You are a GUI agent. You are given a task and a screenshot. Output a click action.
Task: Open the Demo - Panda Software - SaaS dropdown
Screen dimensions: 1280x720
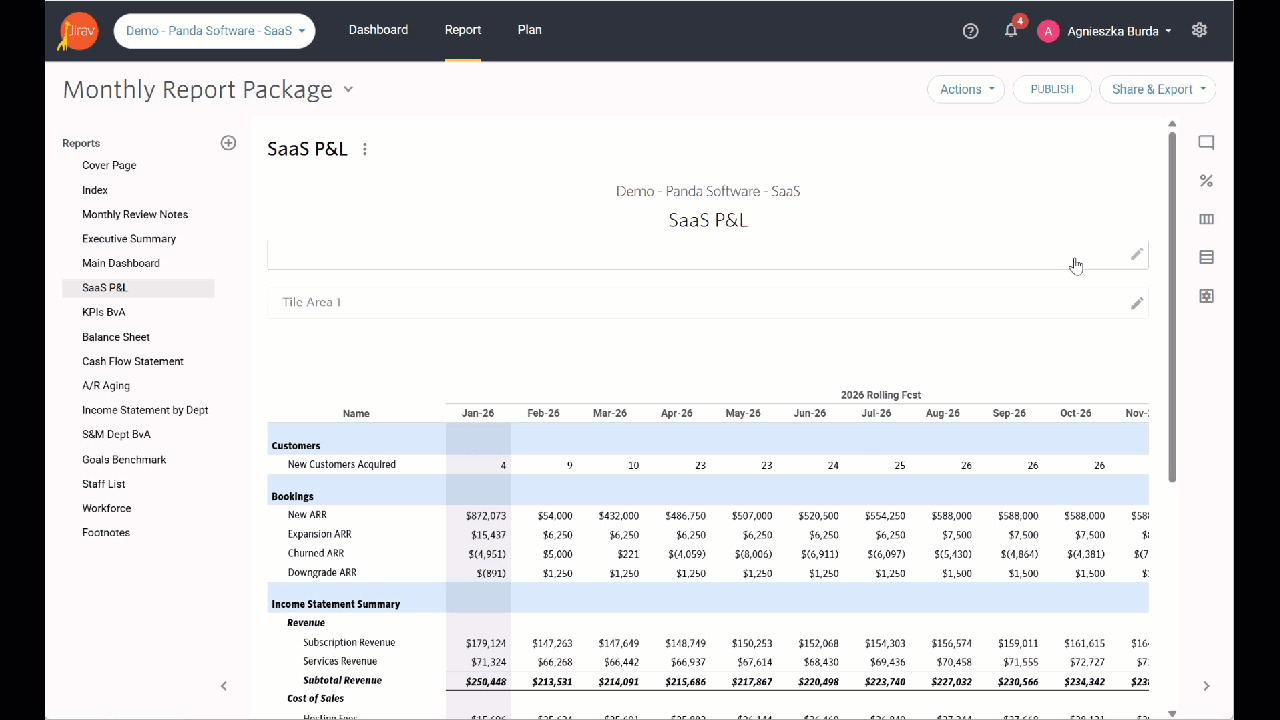214,31
